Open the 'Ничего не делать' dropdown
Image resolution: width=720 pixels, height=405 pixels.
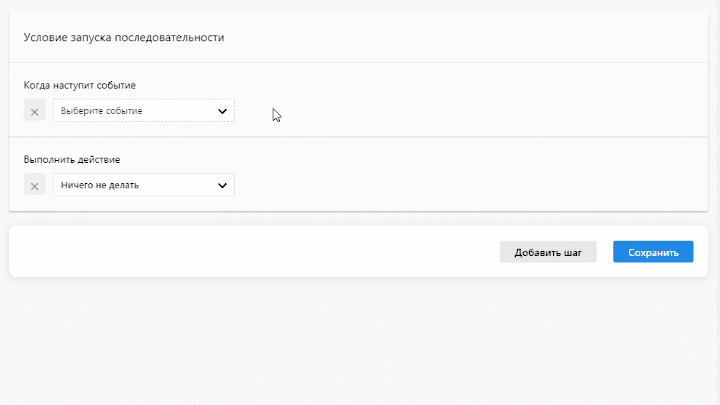coord(143,185)
